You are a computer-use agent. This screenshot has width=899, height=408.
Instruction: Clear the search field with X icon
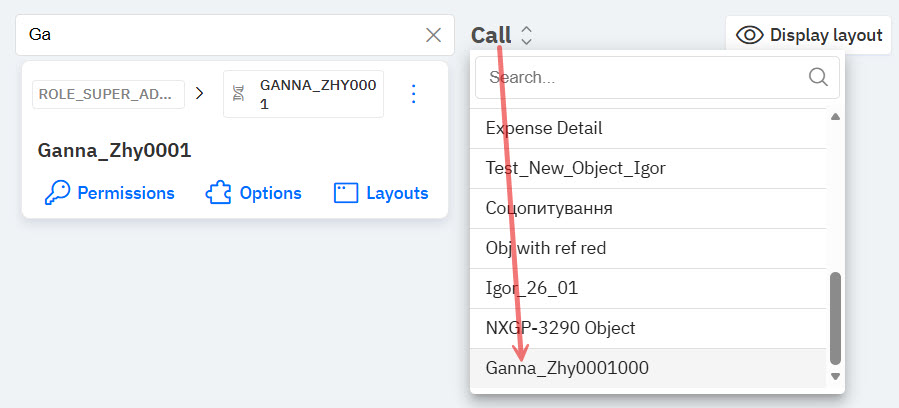(x=433, y=35)
